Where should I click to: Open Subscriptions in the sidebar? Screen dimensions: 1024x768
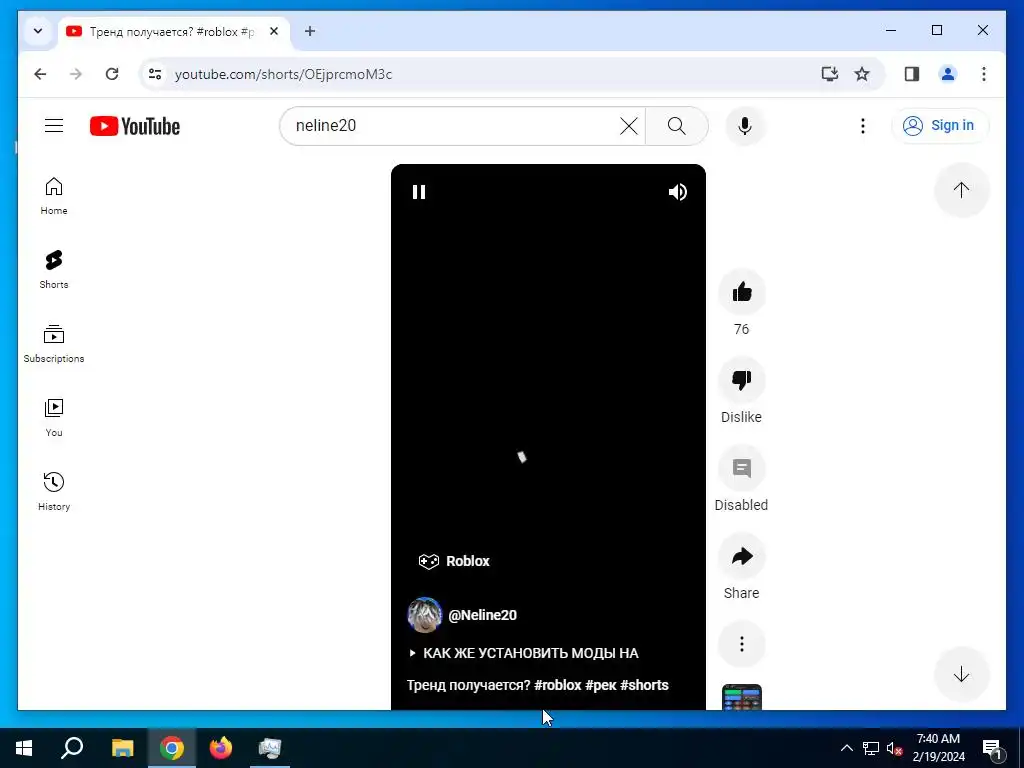(x=54, y=344)
